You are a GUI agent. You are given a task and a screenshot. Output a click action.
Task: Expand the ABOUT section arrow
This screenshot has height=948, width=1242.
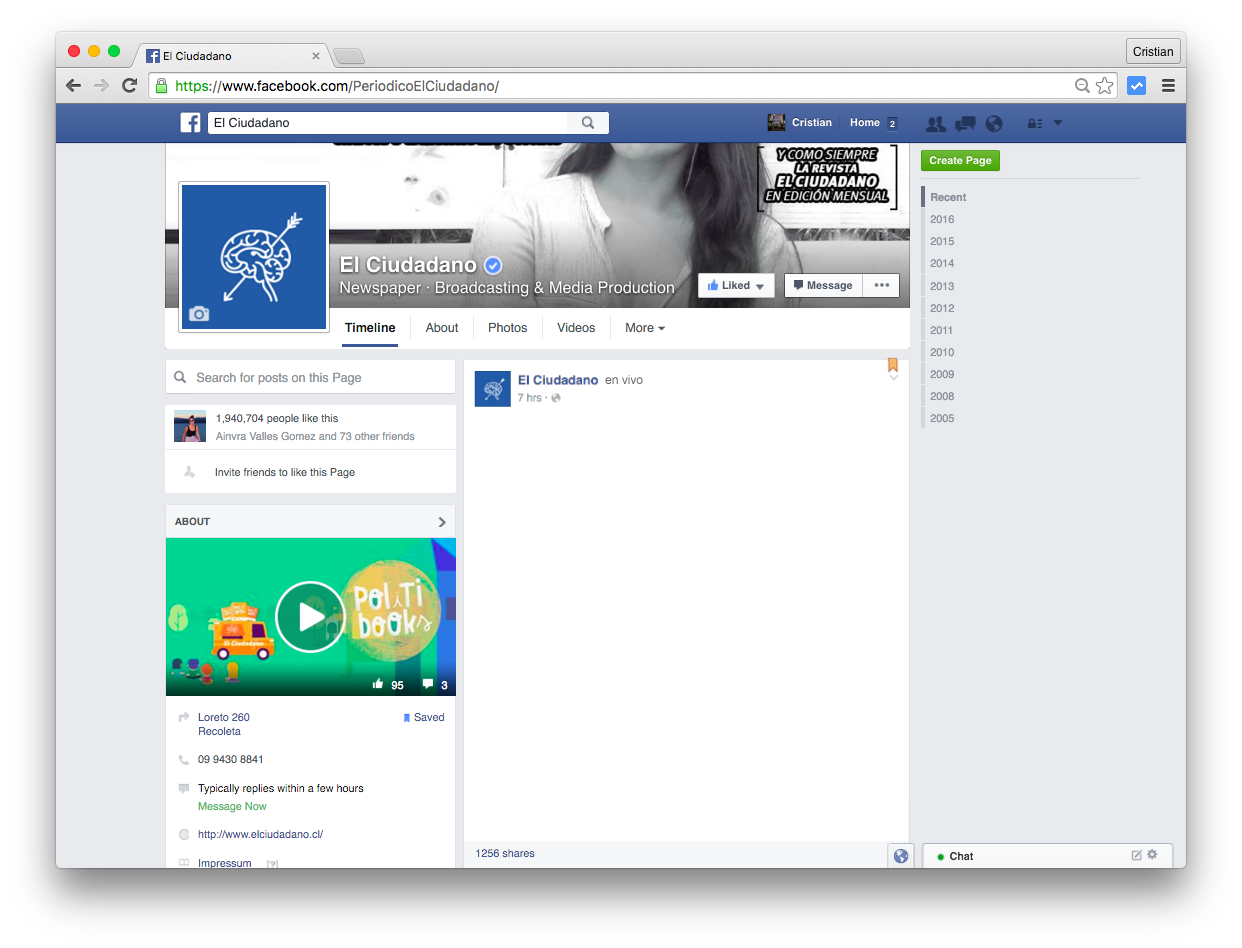pos(442,522)
